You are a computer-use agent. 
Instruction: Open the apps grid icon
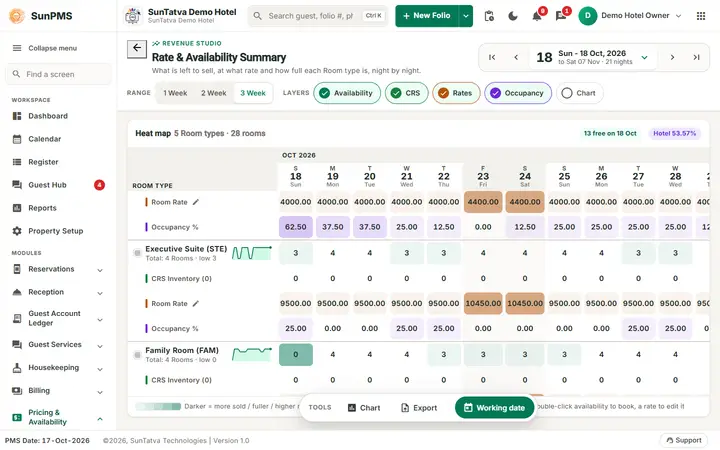(701, 16)
